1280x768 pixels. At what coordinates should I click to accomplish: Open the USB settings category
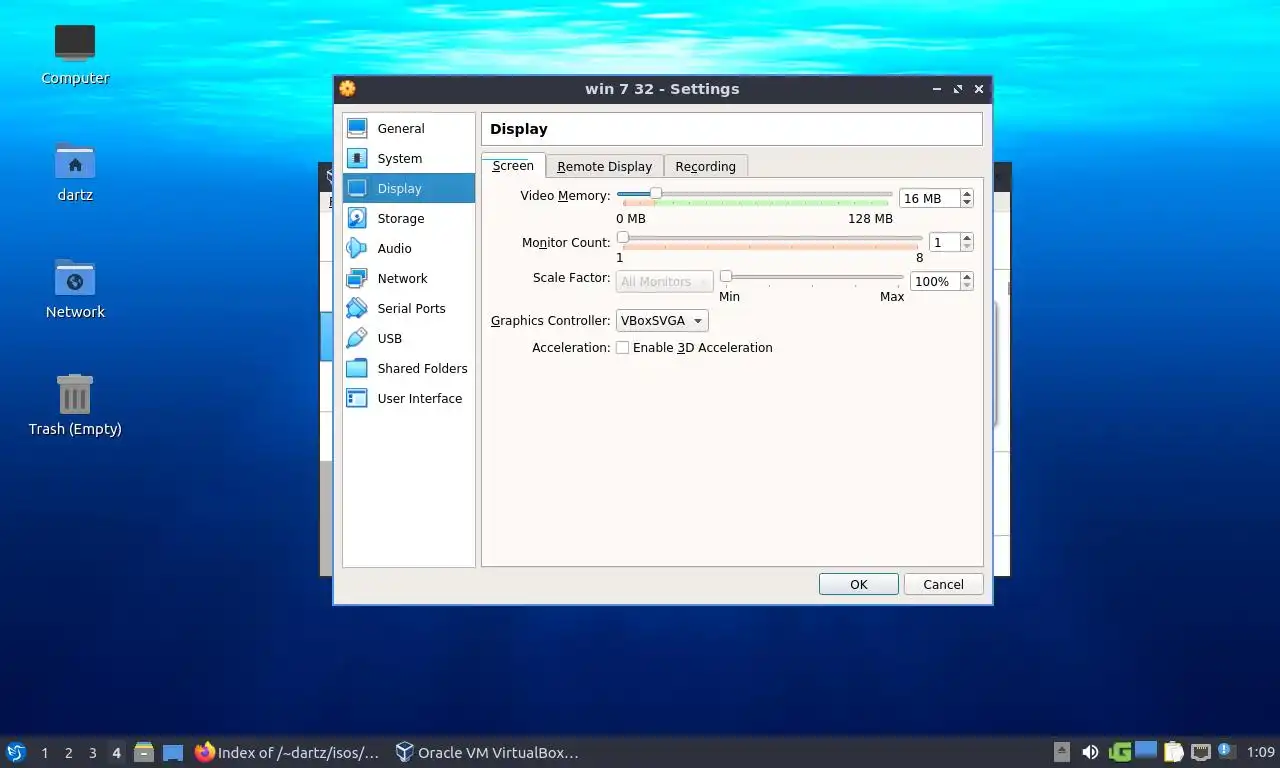pyautogui.click(x=408, y=338)
